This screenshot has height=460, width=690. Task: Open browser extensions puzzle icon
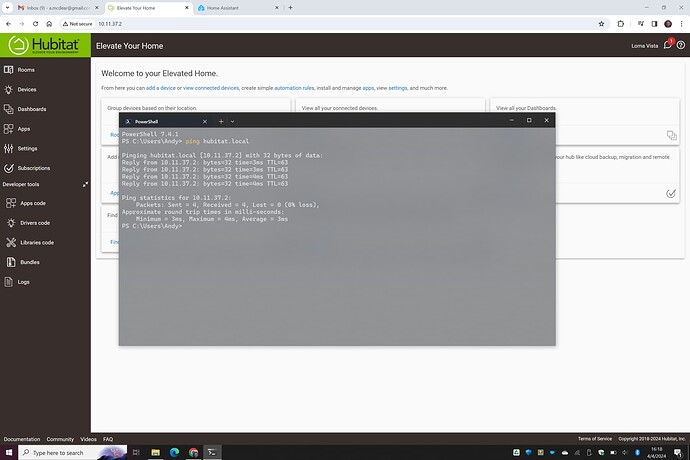620,24
